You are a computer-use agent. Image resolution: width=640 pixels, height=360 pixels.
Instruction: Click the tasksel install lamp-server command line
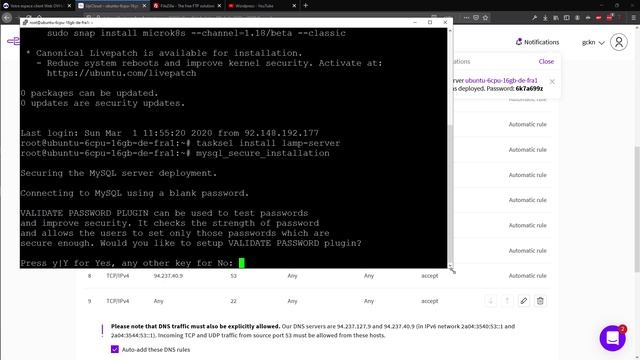pyautogui.click(x=180, y=143)
